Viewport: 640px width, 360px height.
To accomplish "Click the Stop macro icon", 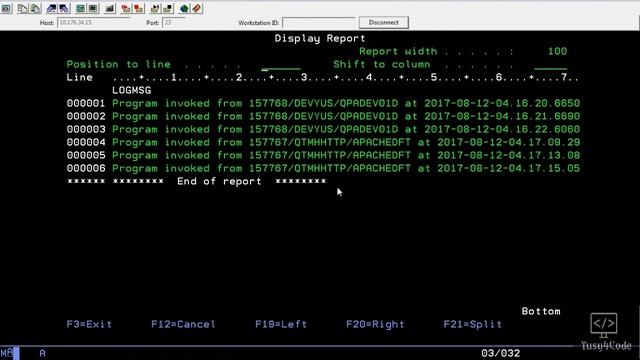I will pyautogui.click(x=139, y=8).
